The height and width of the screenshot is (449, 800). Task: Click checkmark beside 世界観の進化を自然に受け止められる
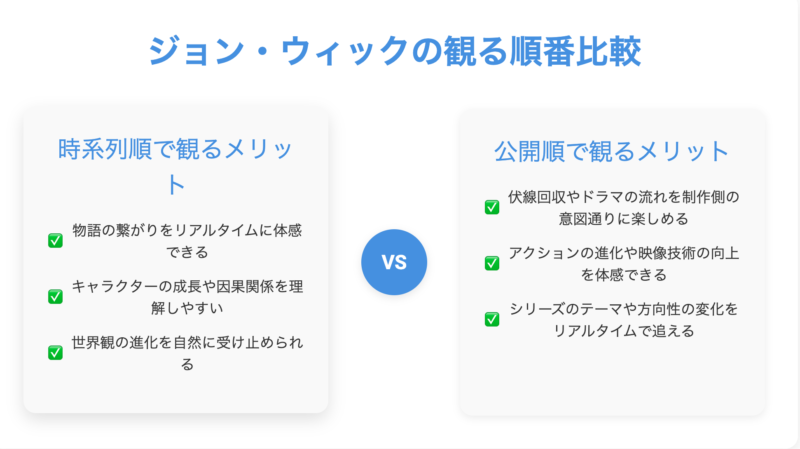coord(55,353)
